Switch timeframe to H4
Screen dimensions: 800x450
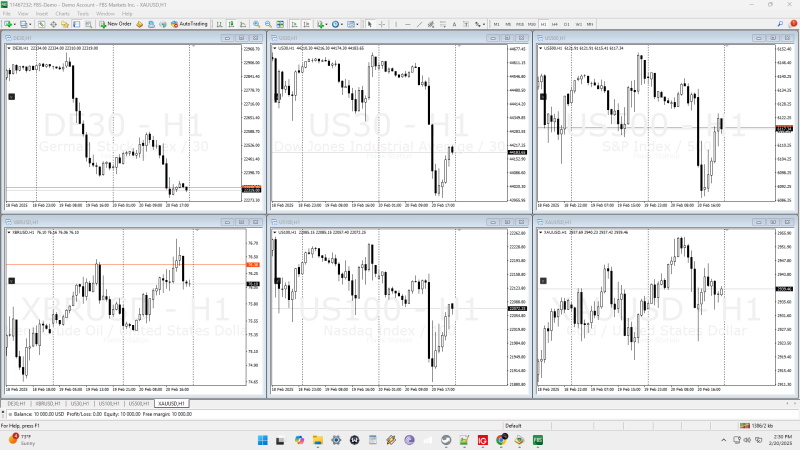(555, 24)
